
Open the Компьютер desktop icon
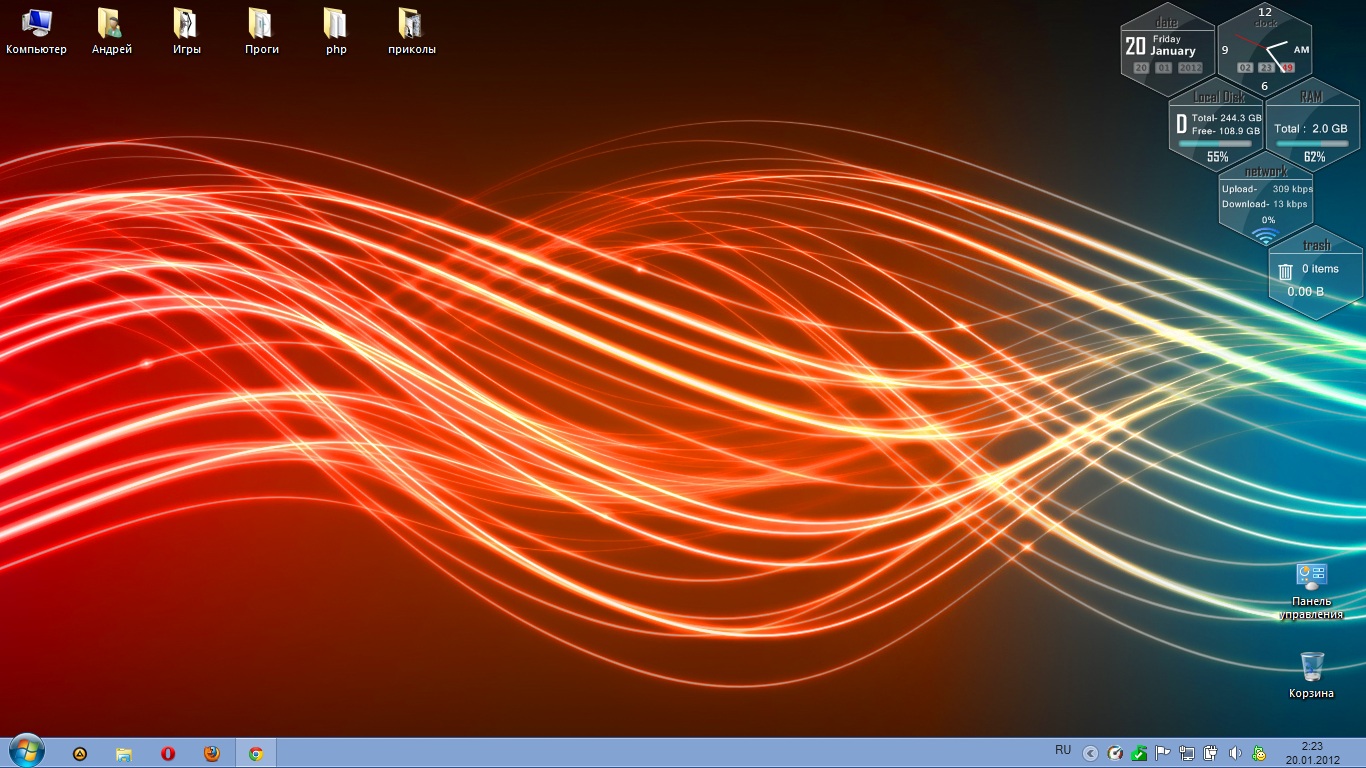point(36,24)
